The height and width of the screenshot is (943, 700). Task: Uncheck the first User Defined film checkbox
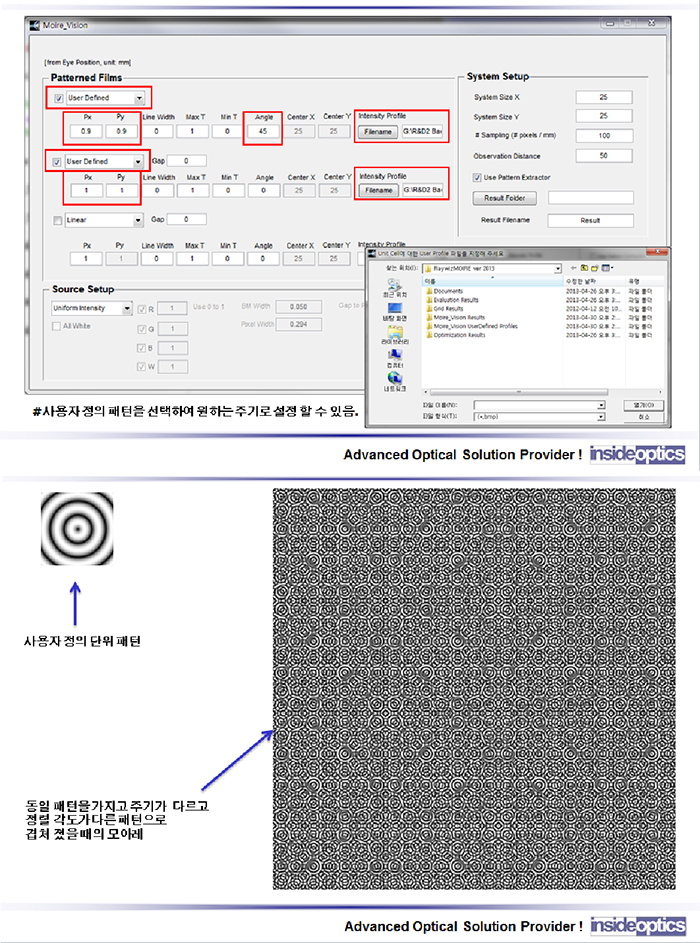coord(59,98)
